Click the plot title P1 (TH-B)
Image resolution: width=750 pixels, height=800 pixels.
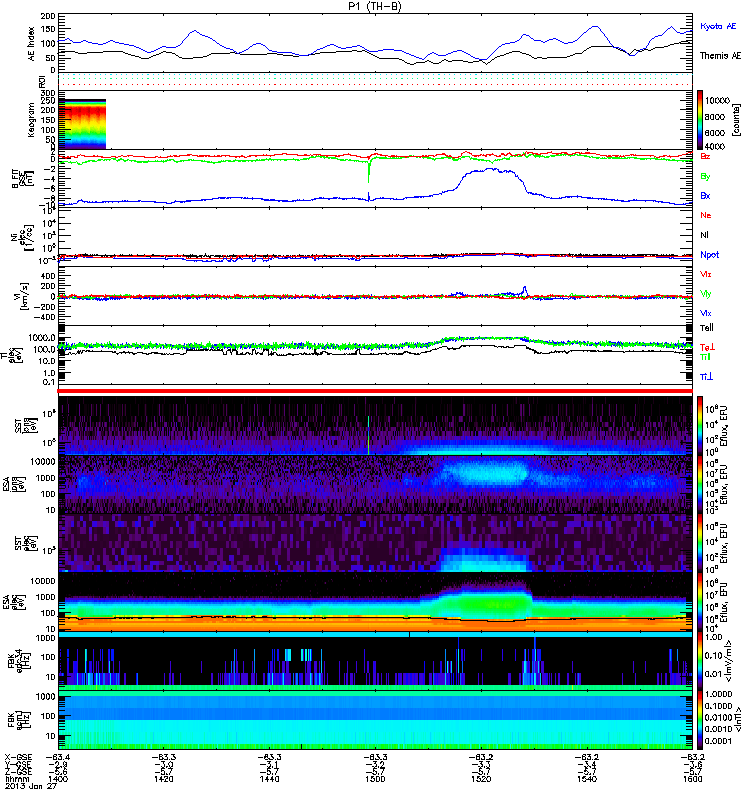click(x=375, y=6)
